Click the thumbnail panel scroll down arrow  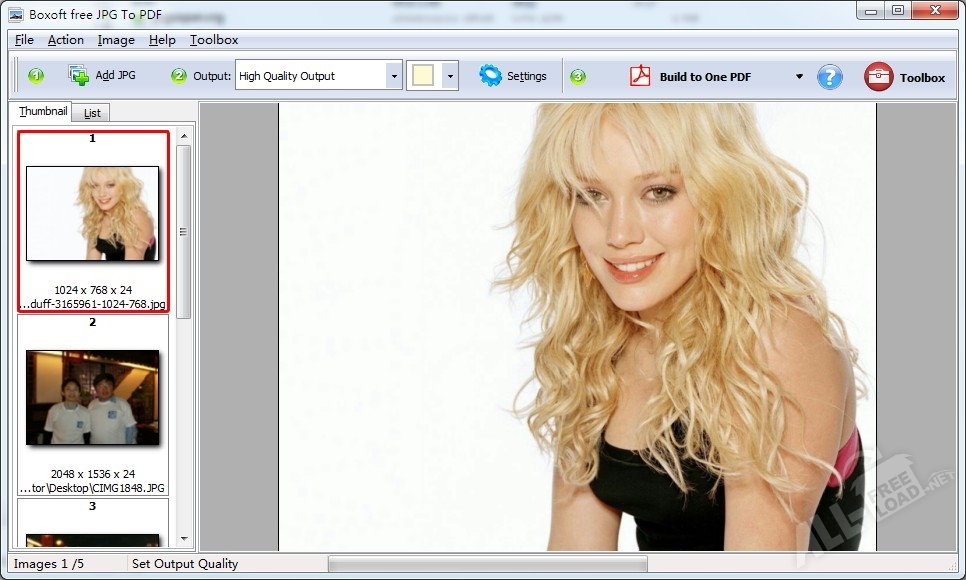183,538
